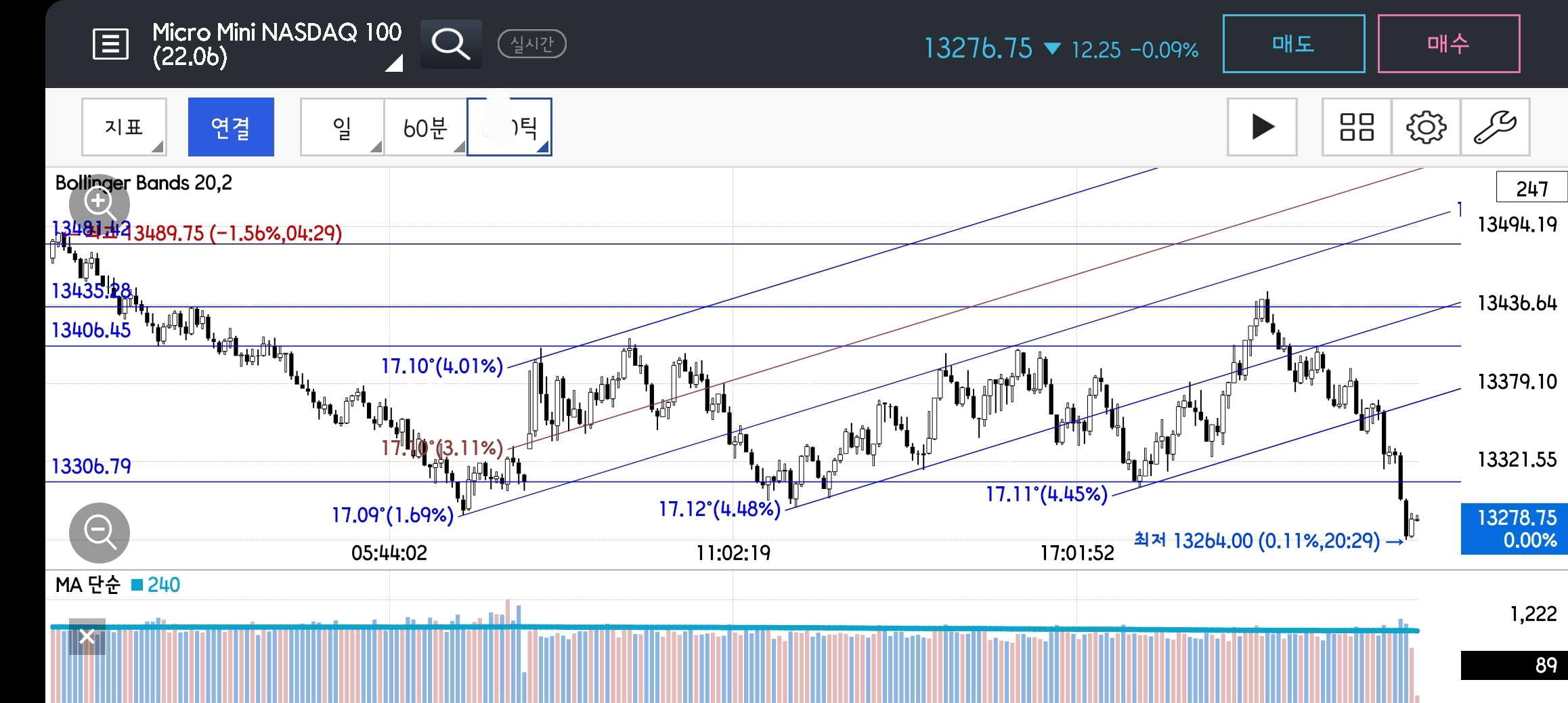Image resolution: width=1568 pixels, height=703 pixels.
Task: Click the 11:02:19 time axis label
Action: coord(733,553)
